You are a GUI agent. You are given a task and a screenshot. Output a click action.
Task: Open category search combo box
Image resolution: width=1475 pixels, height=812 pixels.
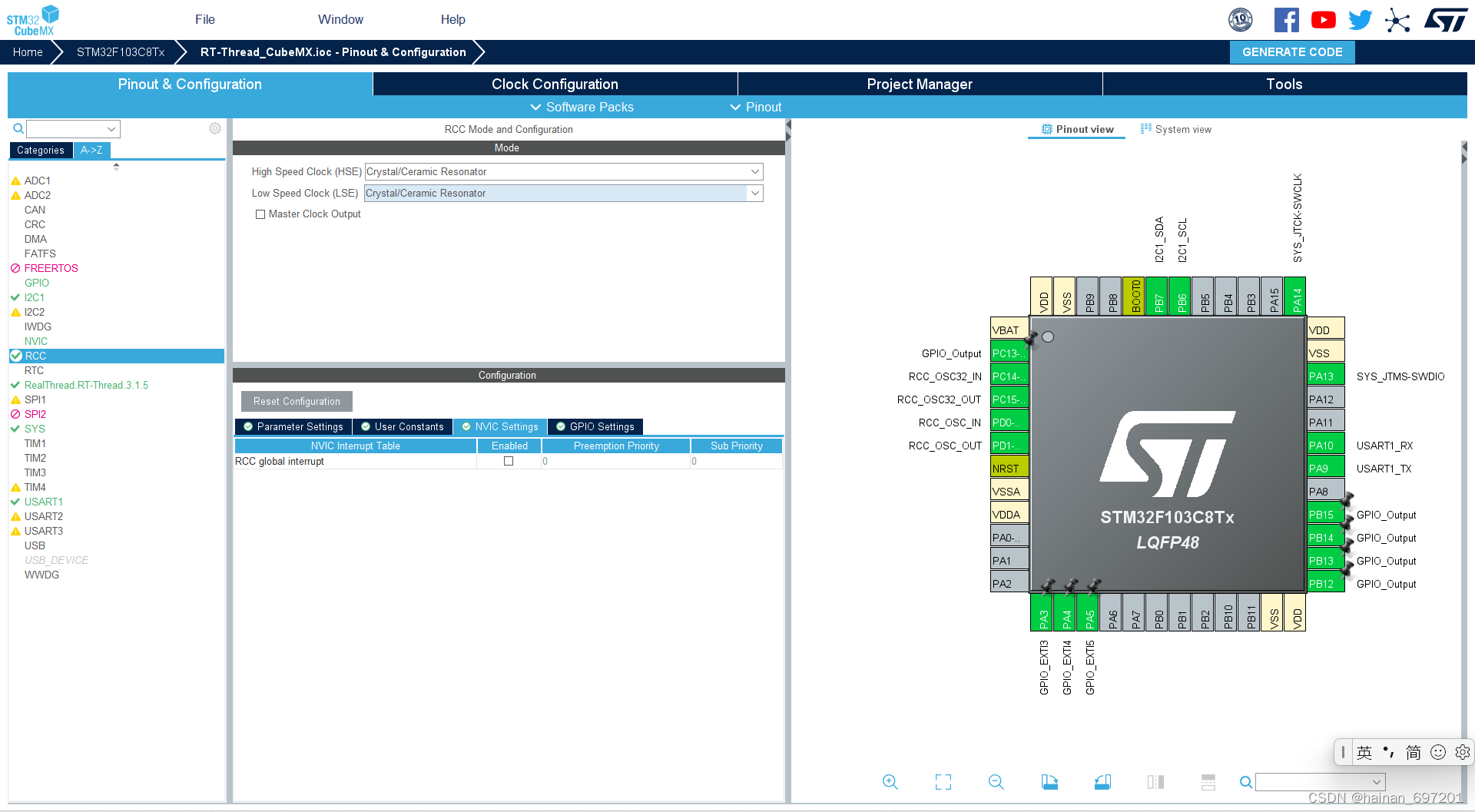[73, 128]
